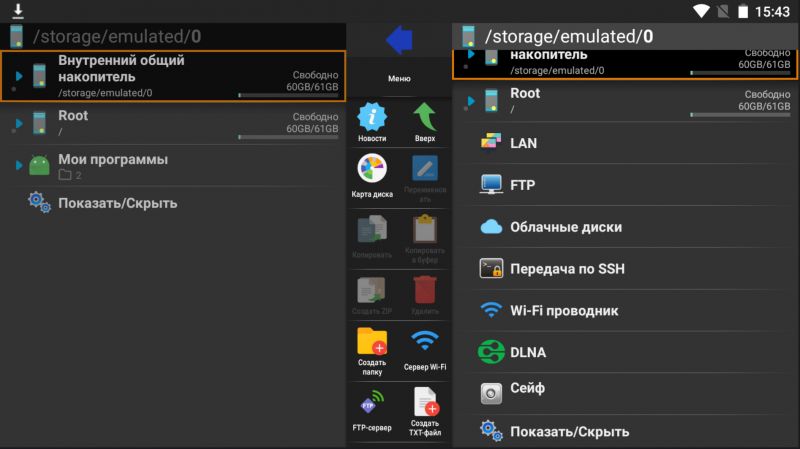This screenshot has width=800, height=449.
Task: Click Root free-space bar in left pane
Action: 288,137
